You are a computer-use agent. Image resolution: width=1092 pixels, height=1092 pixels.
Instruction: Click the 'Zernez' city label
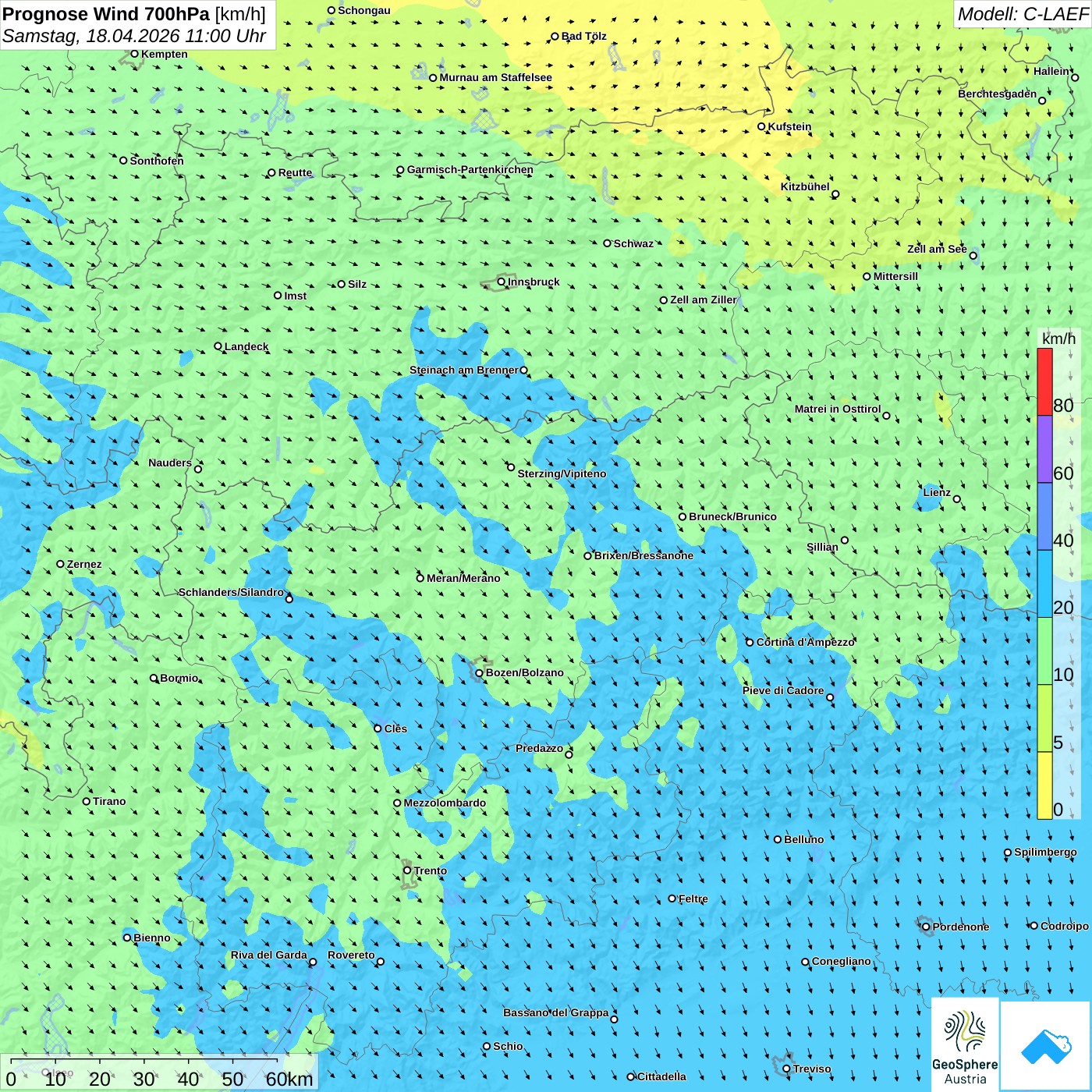point(84,564)
